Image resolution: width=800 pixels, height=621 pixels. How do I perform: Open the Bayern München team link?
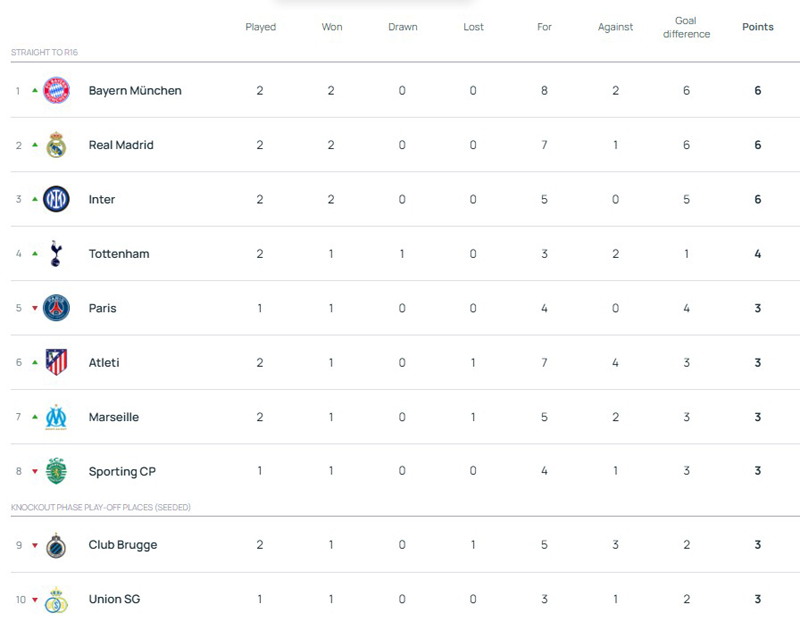[135, 91]
